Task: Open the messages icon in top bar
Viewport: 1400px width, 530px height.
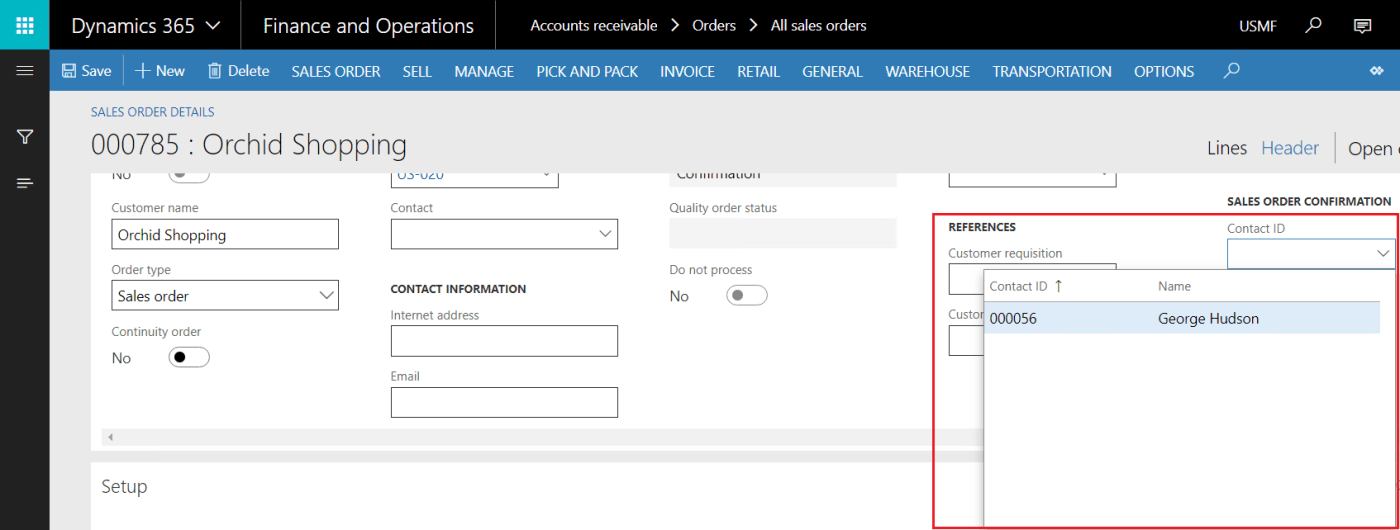Action: (1362, 25)
